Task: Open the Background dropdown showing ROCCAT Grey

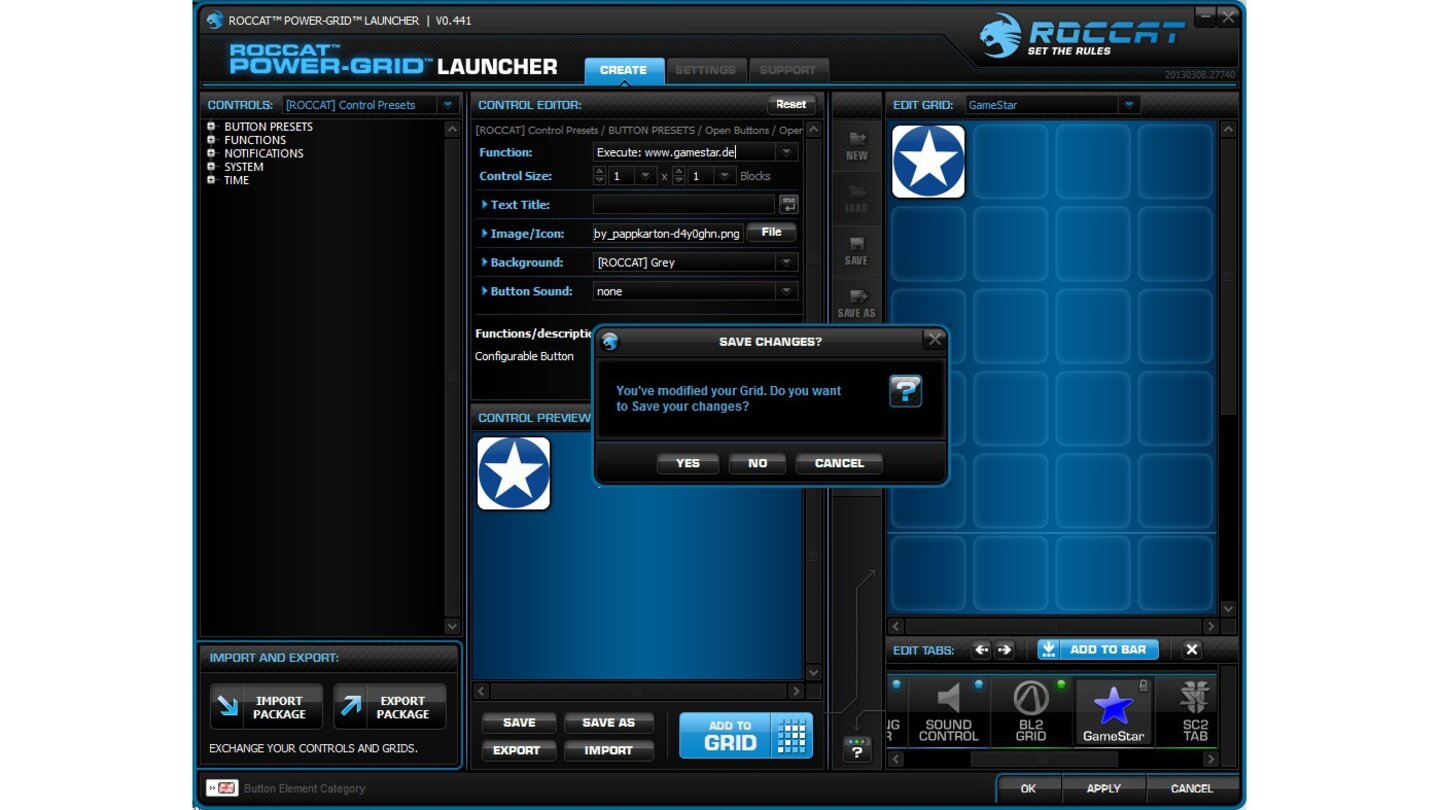Action: pyautogui.click(x=787, y=262)
